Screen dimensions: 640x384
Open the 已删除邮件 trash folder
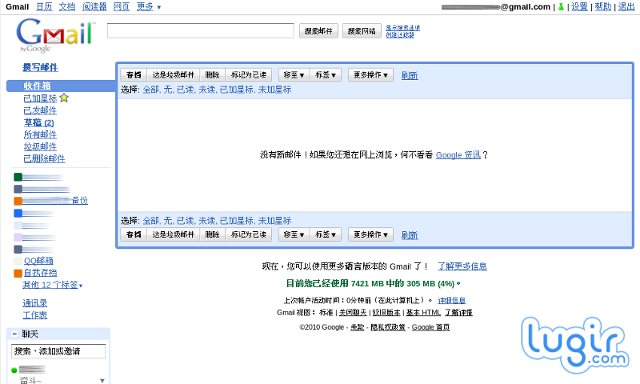click(x=44, y=158)
